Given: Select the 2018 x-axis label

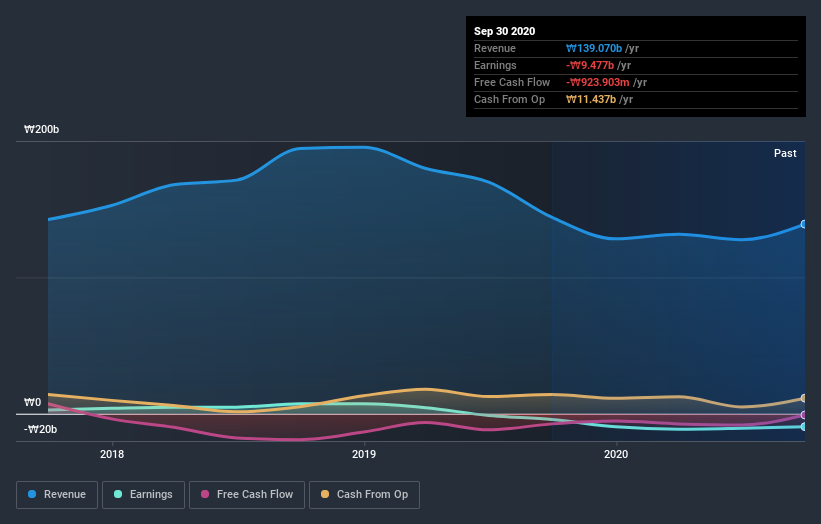Looking at the screenshot, I should tap(112, 454).
